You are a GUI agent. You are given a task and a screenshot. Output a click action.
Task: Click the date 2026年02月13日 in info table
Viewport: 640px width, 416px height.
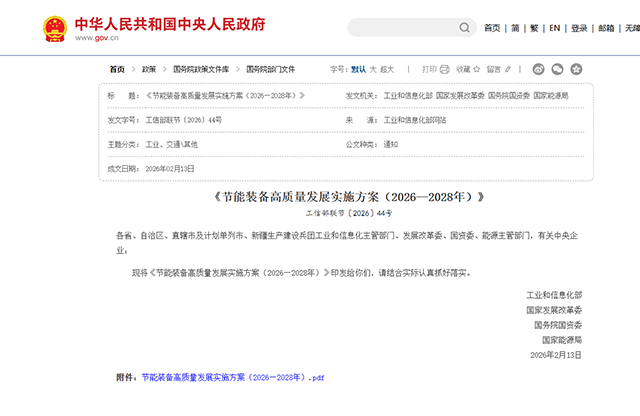170,169
